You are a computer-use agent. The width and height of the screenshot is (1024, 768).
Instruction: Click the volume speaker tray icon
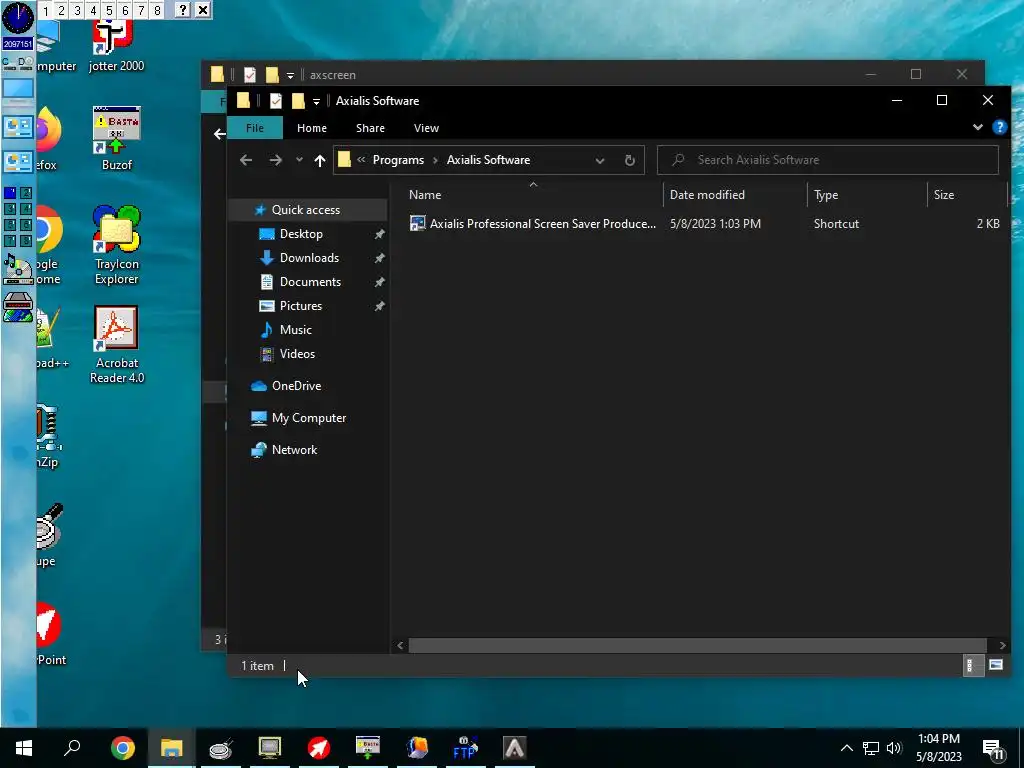pyautogui.click(x=894, y=748)
